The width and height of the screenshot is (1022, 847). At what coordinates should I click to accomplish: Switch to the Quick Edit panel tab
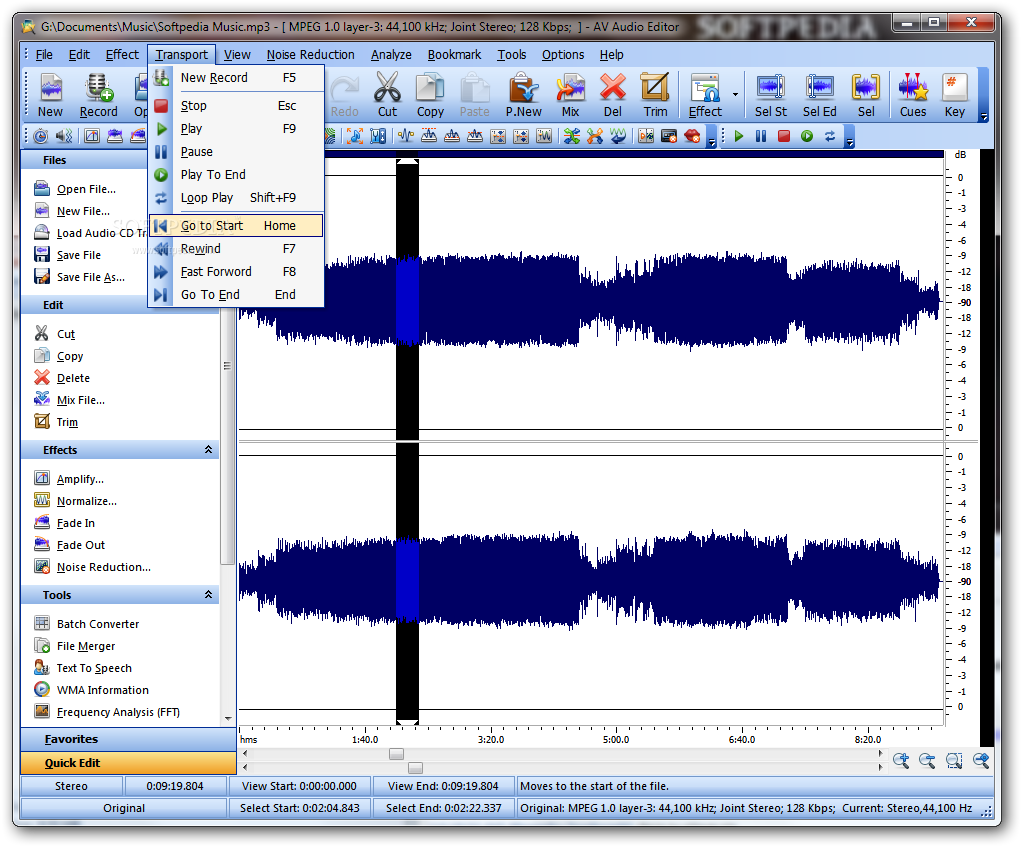128,763
